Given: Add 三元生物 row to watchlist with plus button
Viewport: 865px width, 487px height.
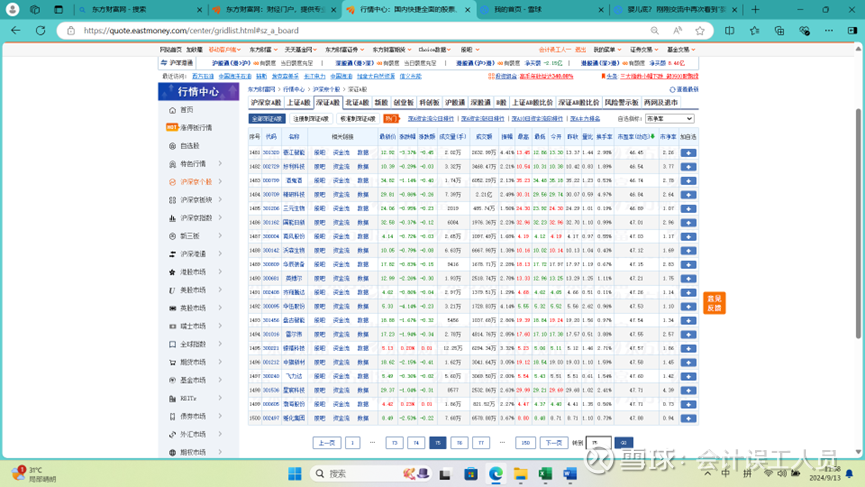Looking at the screenshot, I should (x=688, y=208).
